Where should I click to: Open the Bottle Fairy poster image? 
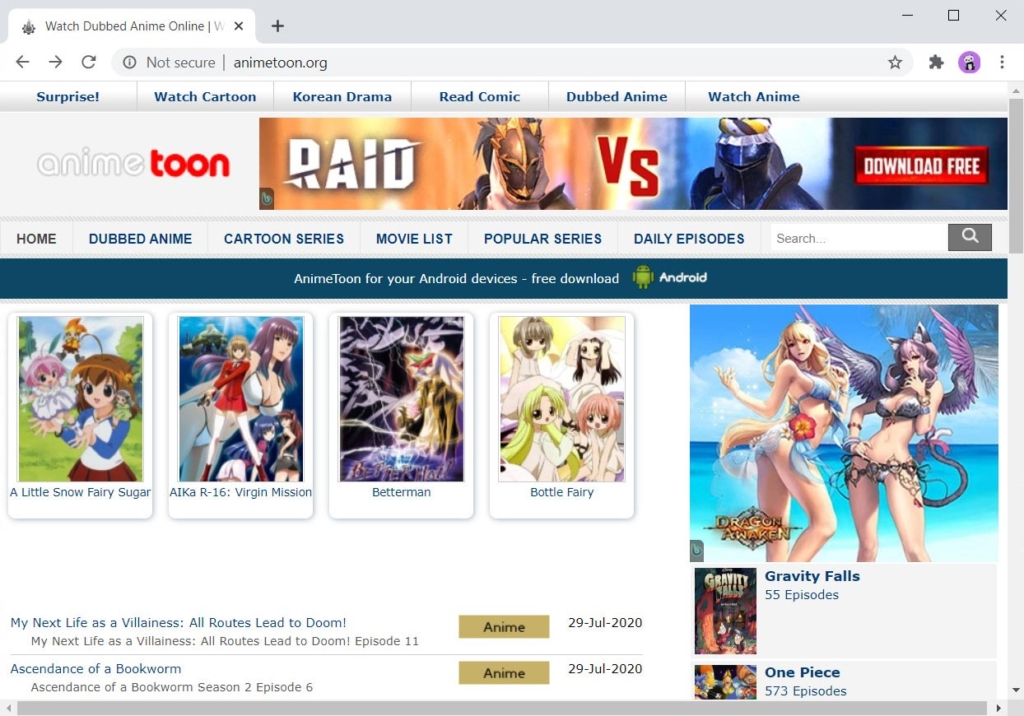562,399
